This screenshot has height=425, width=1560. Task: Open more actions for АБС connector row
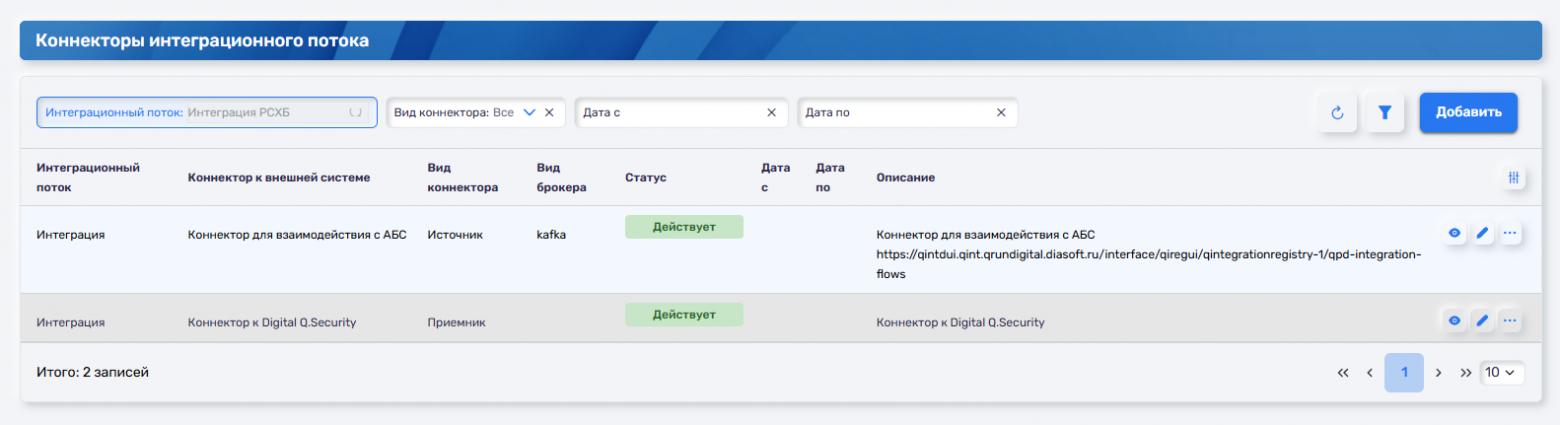(1510, 233)
